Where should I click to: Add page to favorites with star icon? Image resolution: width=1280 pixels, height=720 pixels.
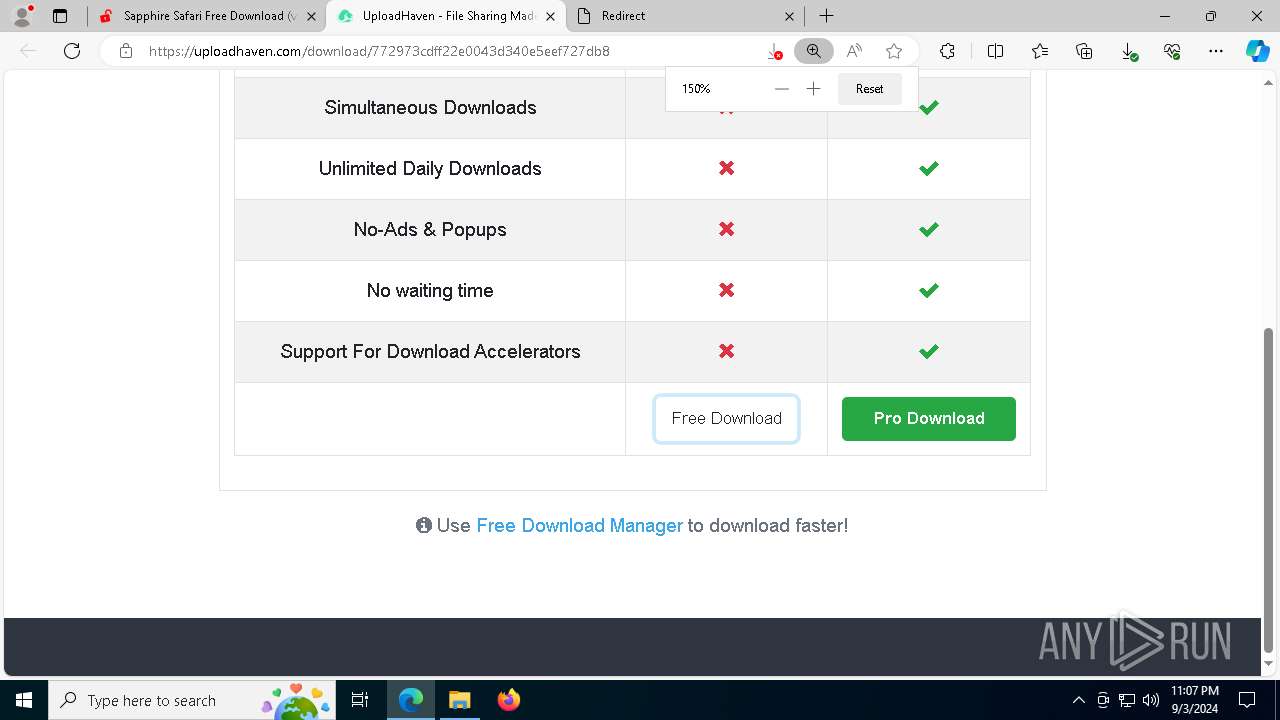tap(894, 51)
